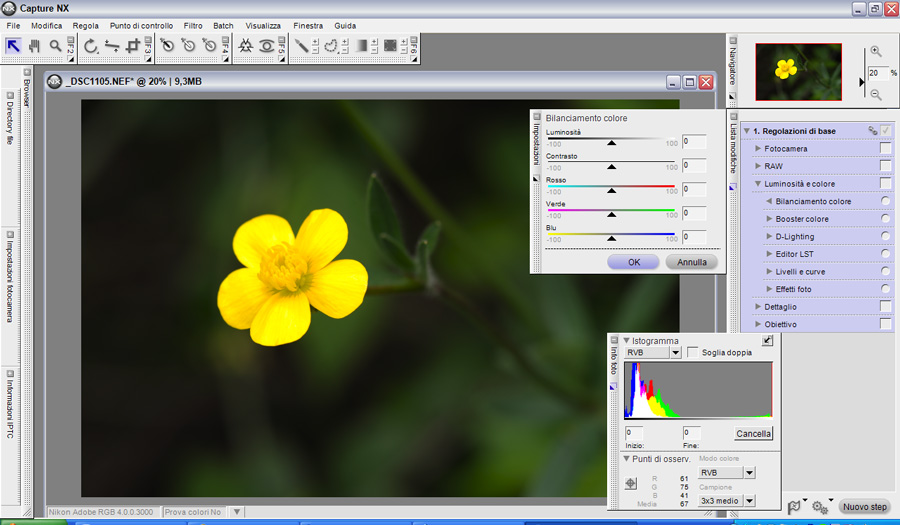Expand the RAW section
Viewport: 900px width, 525px height.
[758, 166]
